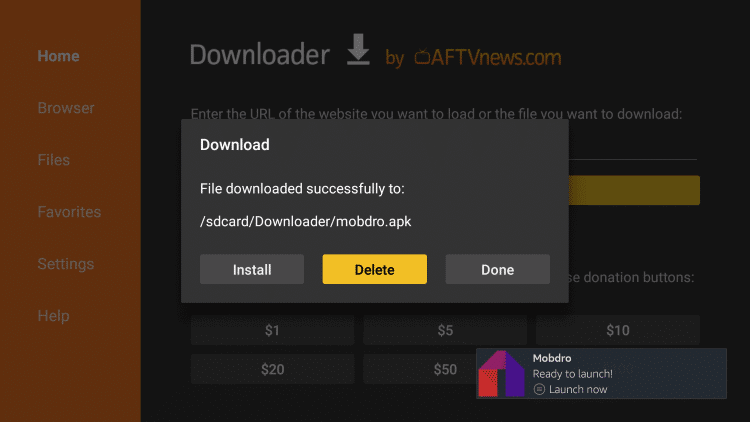Open Favorites in the sidebar
Screen dimensions: 750x422
click(69, 212)
